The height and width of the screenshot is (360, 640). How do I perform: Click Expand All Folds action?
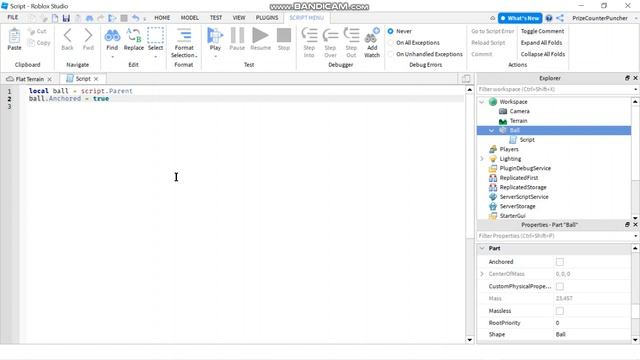point(542,42)
